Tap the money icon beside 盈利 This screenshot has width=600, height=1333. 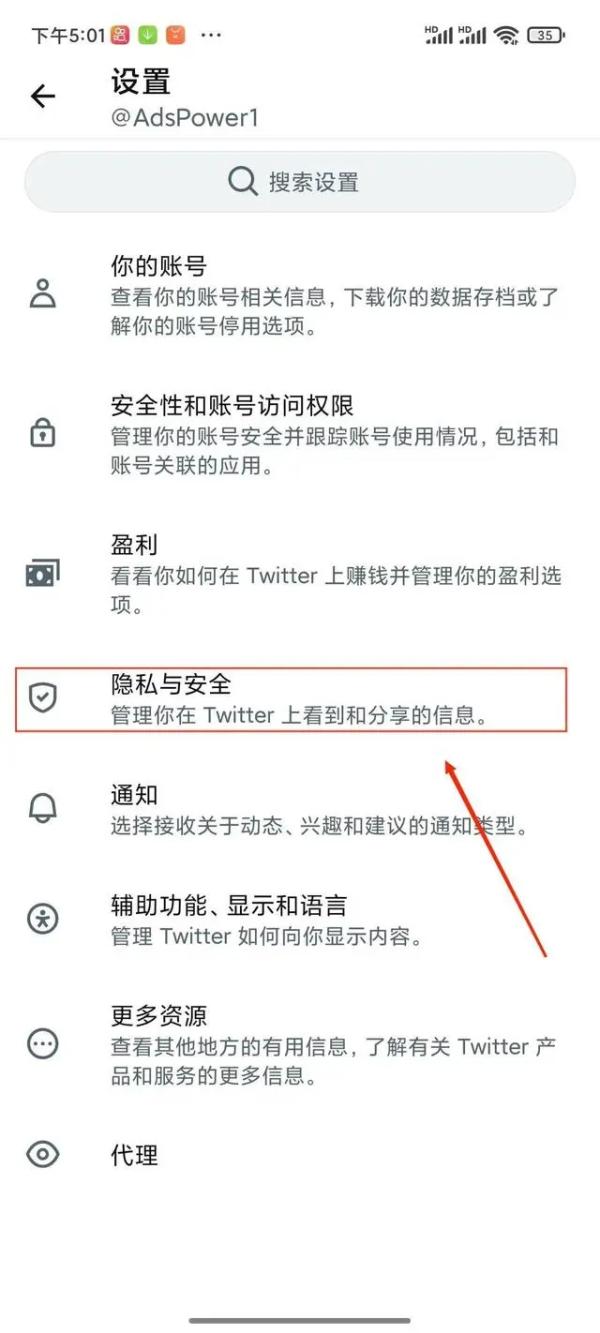point(42,573)
